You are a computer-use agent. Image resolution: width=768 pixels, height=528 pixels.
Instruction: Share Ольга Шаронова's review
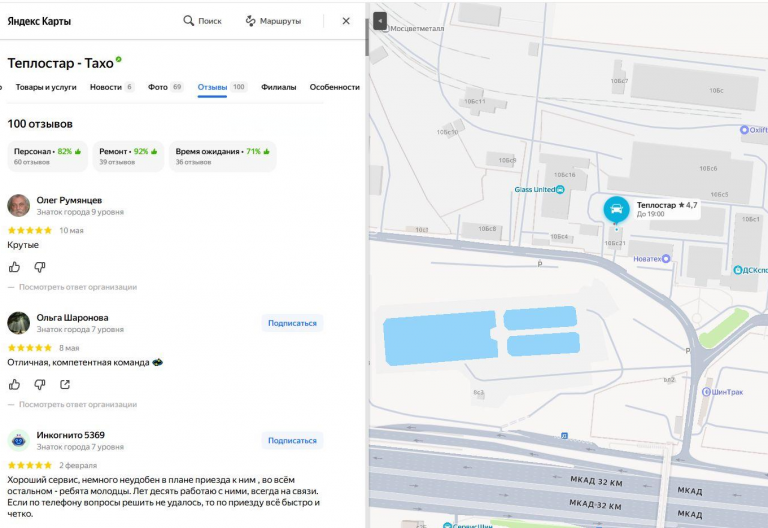pos(65,384)
